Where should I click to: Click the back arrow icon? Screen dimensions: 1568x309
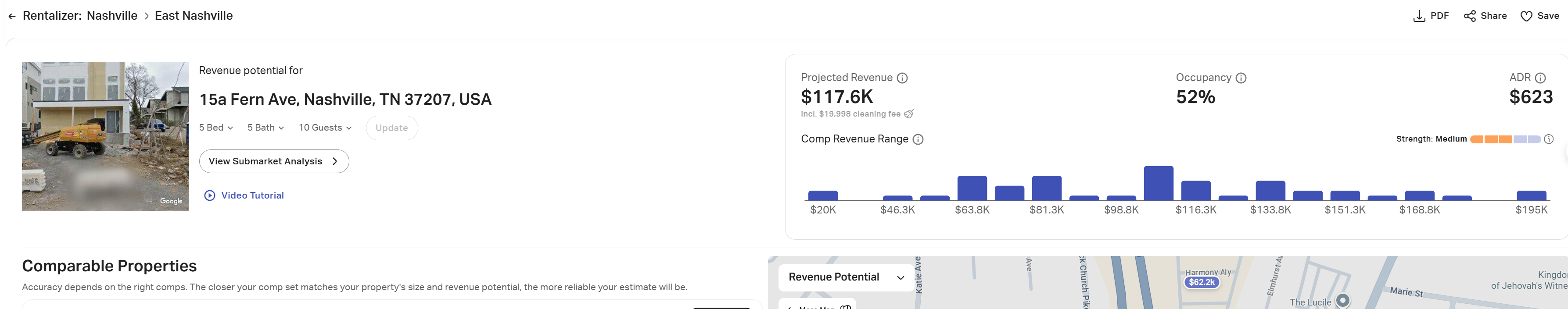tap(11, 16)
